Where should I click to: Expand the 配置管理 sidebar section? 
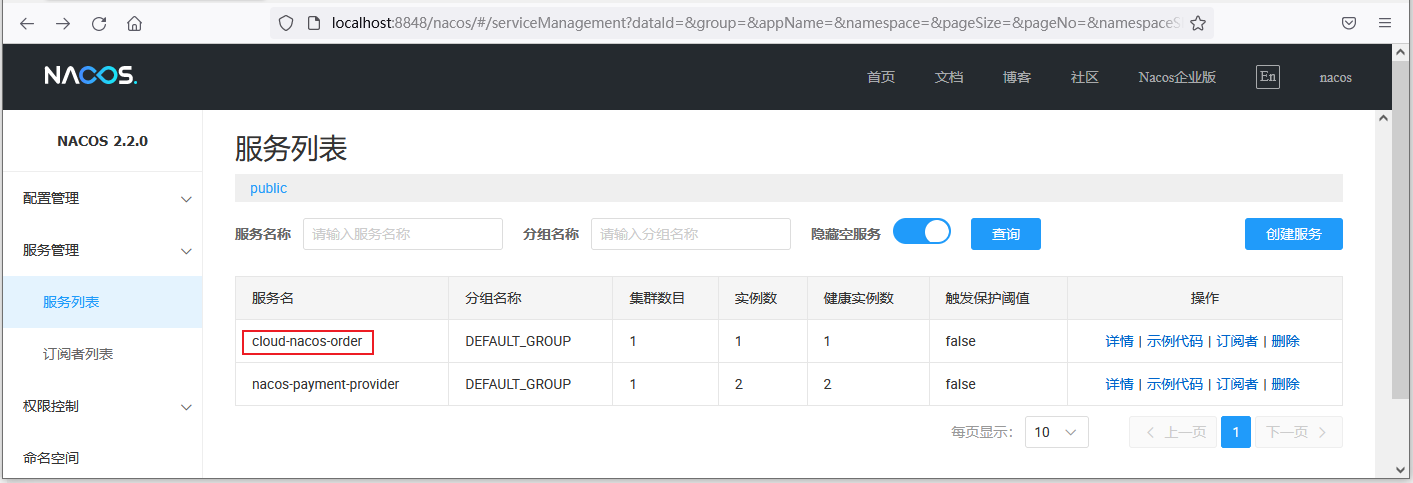[x=102, y=198]
